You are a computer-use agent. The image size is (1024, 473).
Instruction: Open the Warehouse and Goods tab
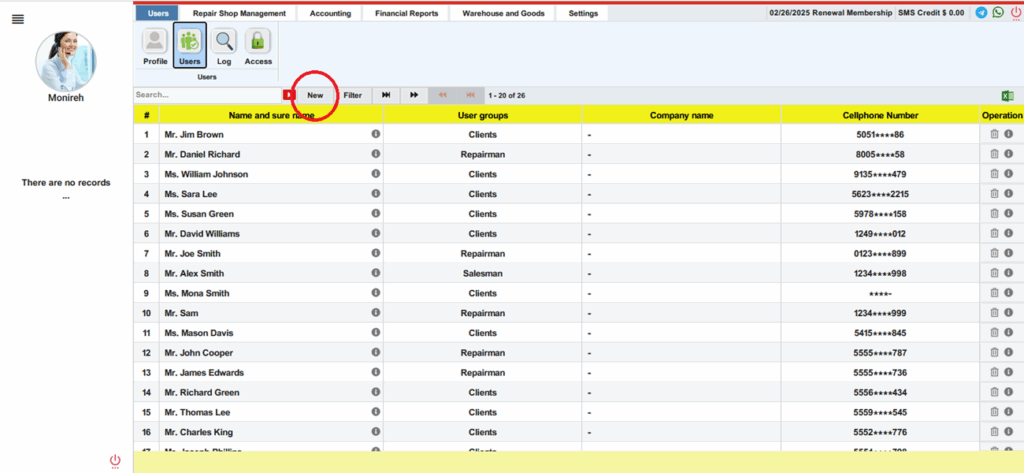(x=503, y=13)
